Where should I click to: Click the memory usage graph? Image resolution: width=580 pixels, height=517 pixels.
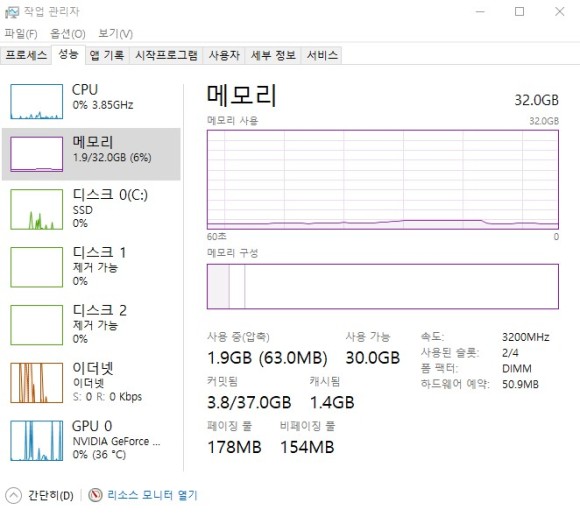tap(382, 180)
